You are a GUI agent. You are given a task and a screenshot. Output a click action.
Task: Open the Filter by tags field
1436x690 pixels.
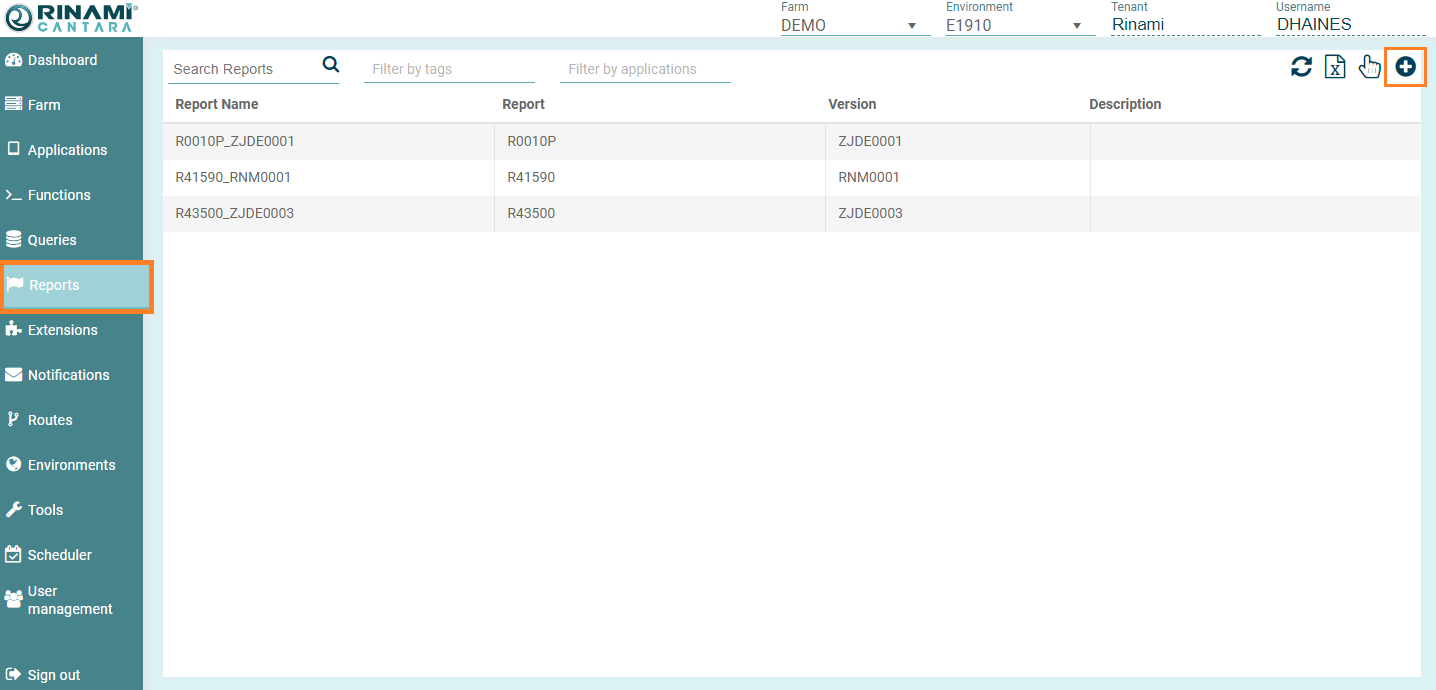click(x=448, y=70)
